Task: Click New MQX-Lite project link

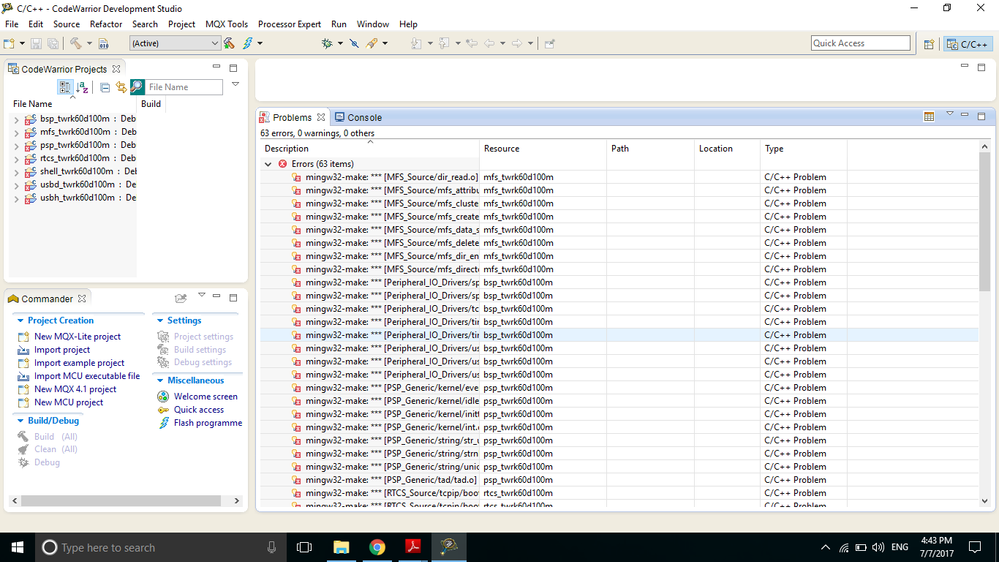Action: 77,337
